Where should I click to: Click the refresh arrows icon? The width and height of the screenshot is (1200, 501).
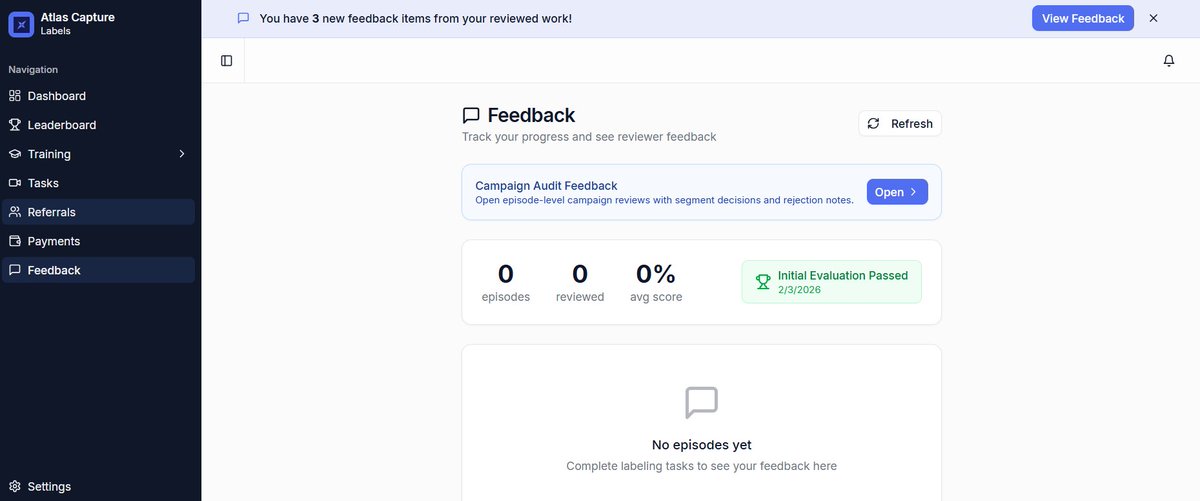pos(873,124)
